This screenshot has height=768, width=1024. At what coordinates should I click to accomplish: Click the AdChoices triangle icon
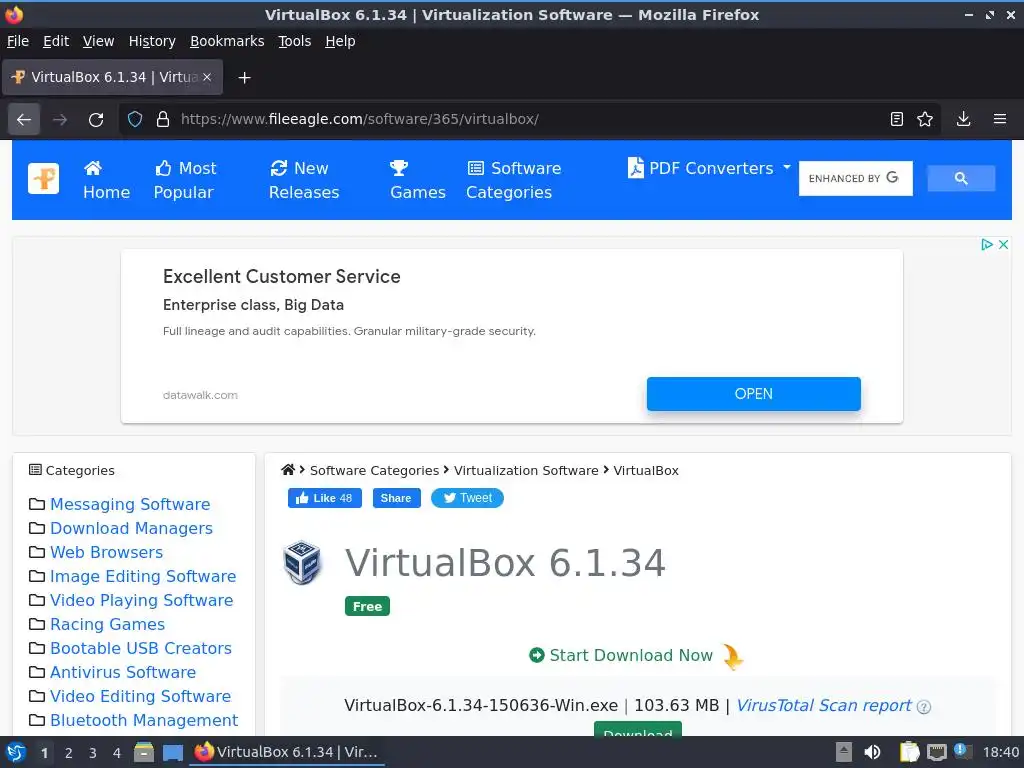986,244
